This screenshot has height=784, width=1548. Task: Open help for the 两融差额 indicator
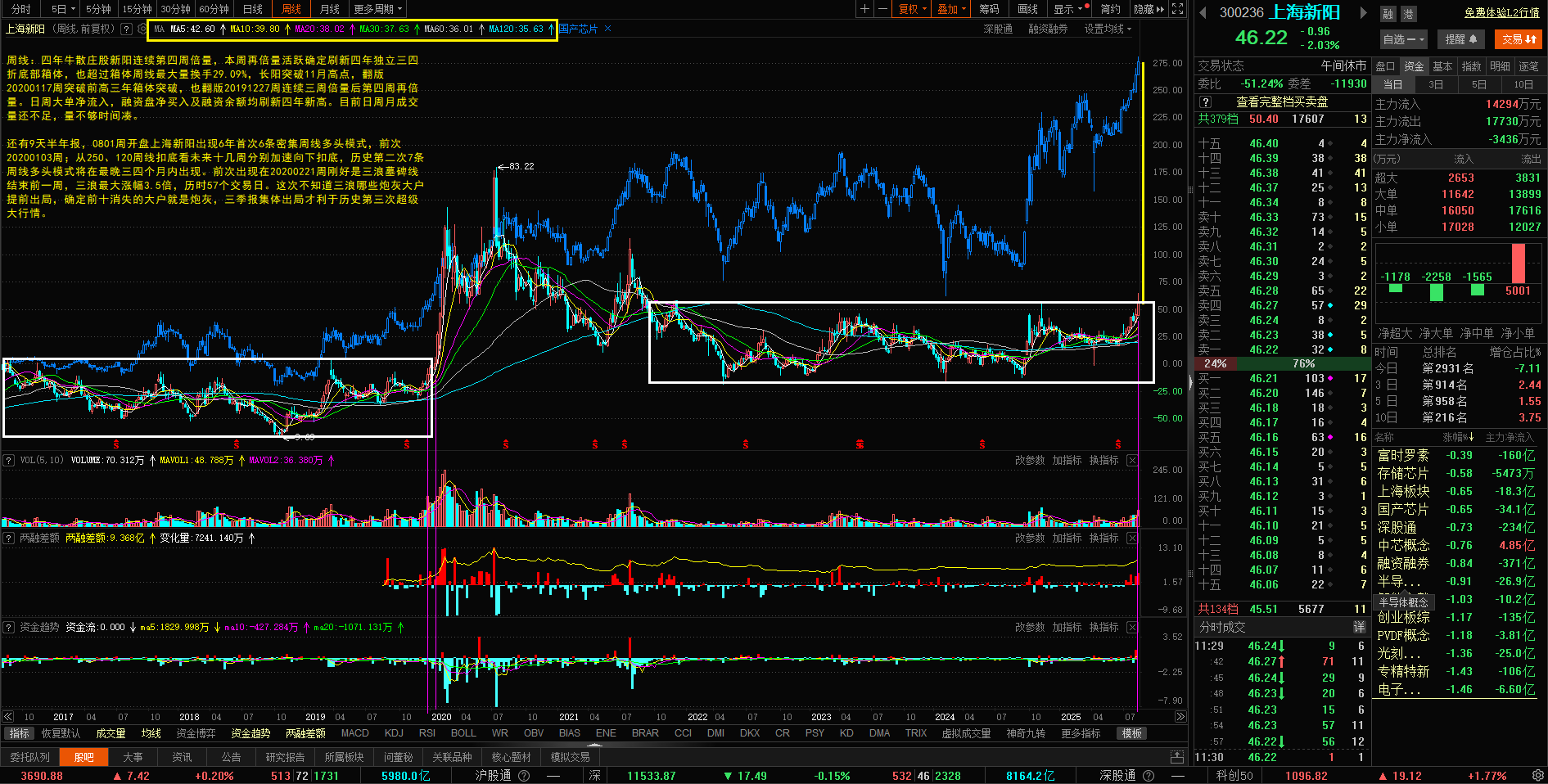pyautogui.click(x=9, y=538)
